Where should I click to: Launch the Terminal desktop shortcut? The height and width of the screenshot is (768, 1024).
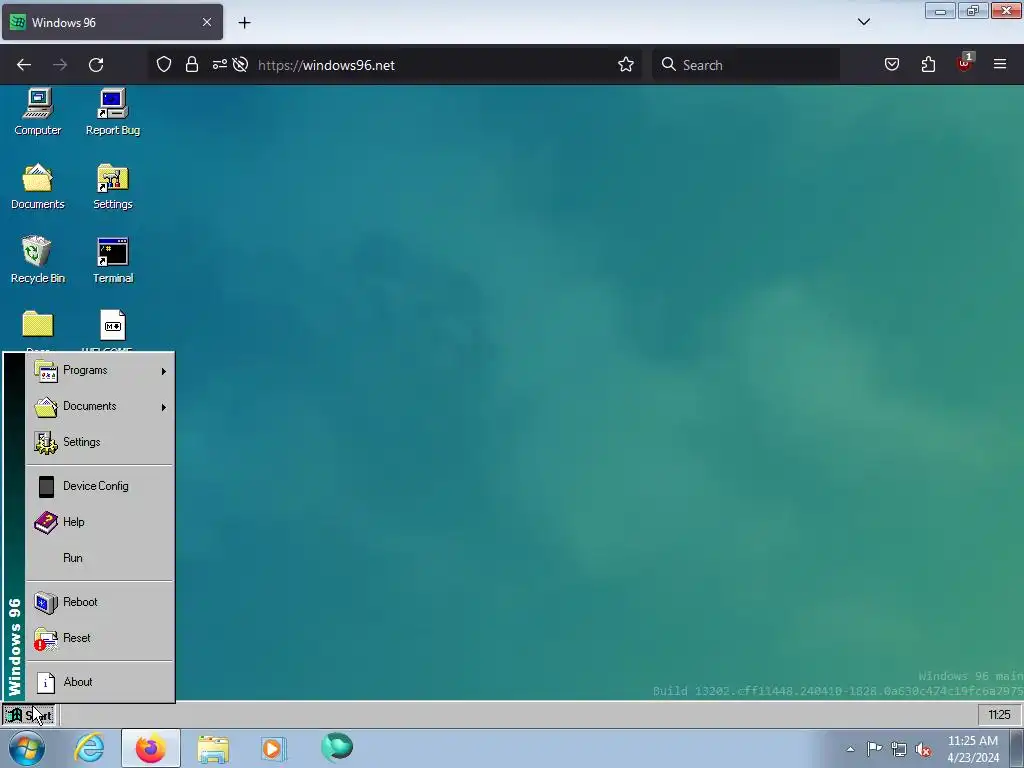pyautogui.click(x=112, y=260)
